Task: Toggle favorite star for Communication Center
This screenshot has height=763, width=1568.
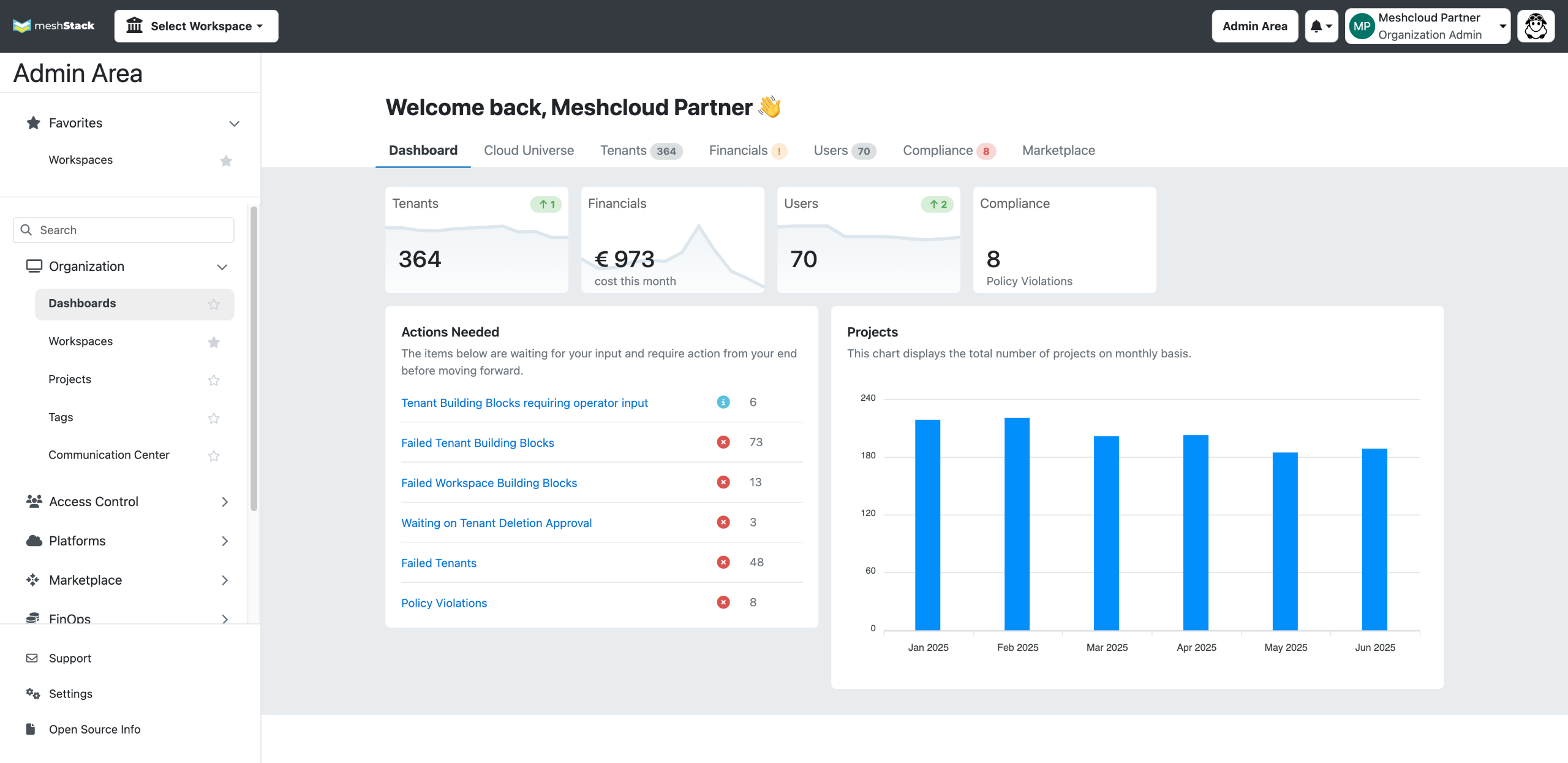Action: point(214,455)
